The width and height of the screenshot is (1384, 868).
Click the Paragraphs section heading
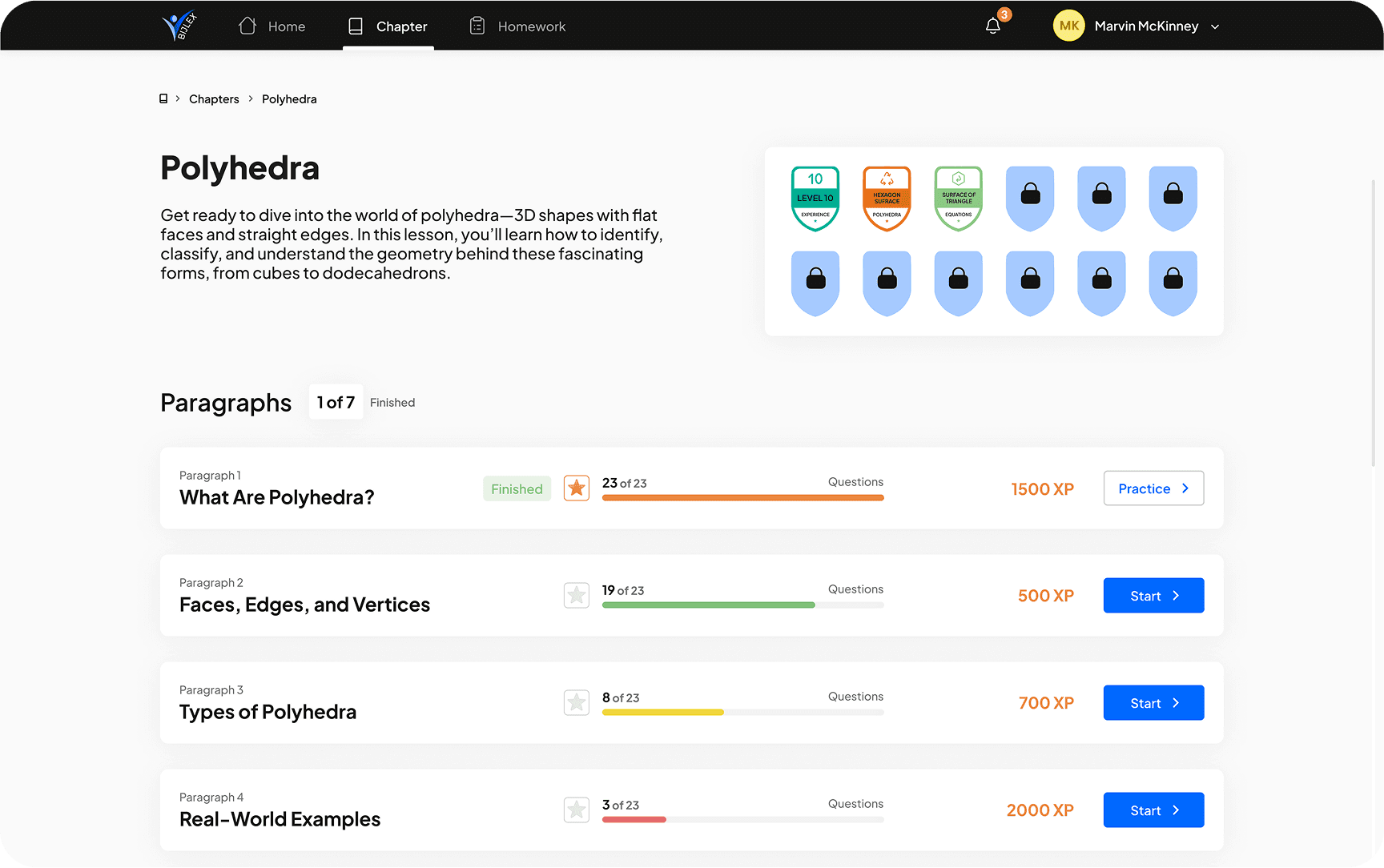pyautogui.click(x=226, y=403)
